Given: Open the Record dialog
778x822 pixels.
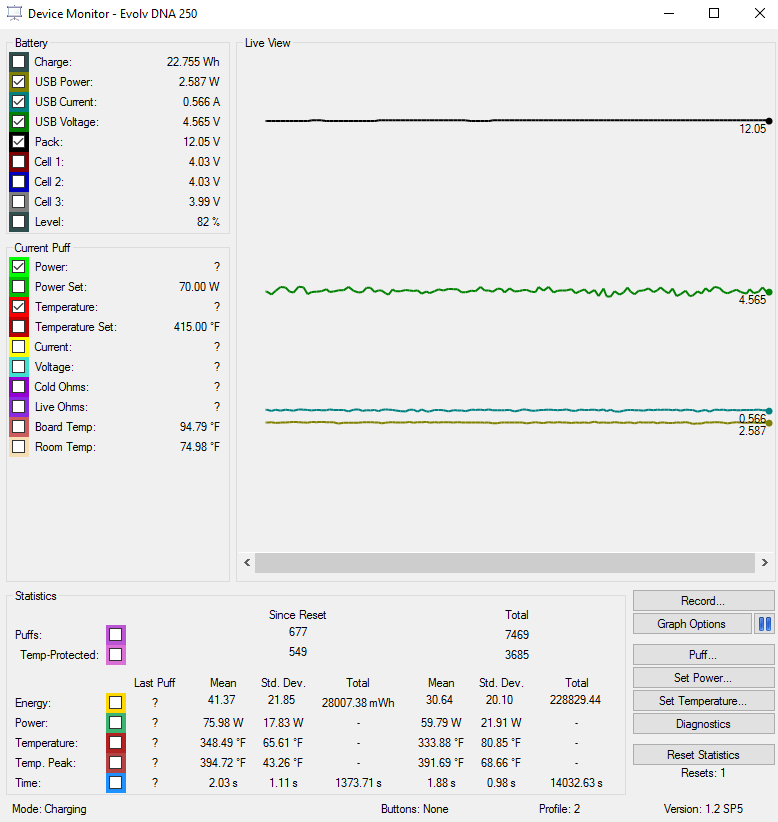Looking at the screenshot, I should pyautogui.click(x=703, y=601).
